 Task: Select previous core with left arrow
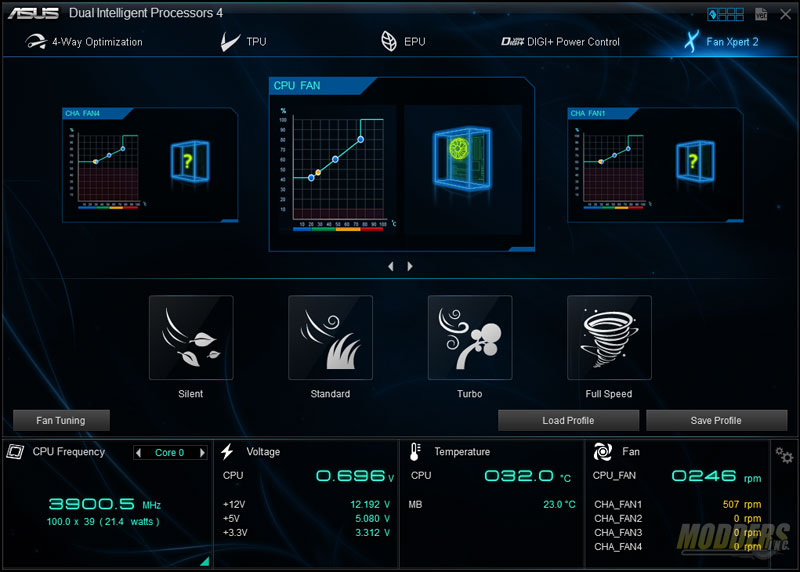click(138, 453)
